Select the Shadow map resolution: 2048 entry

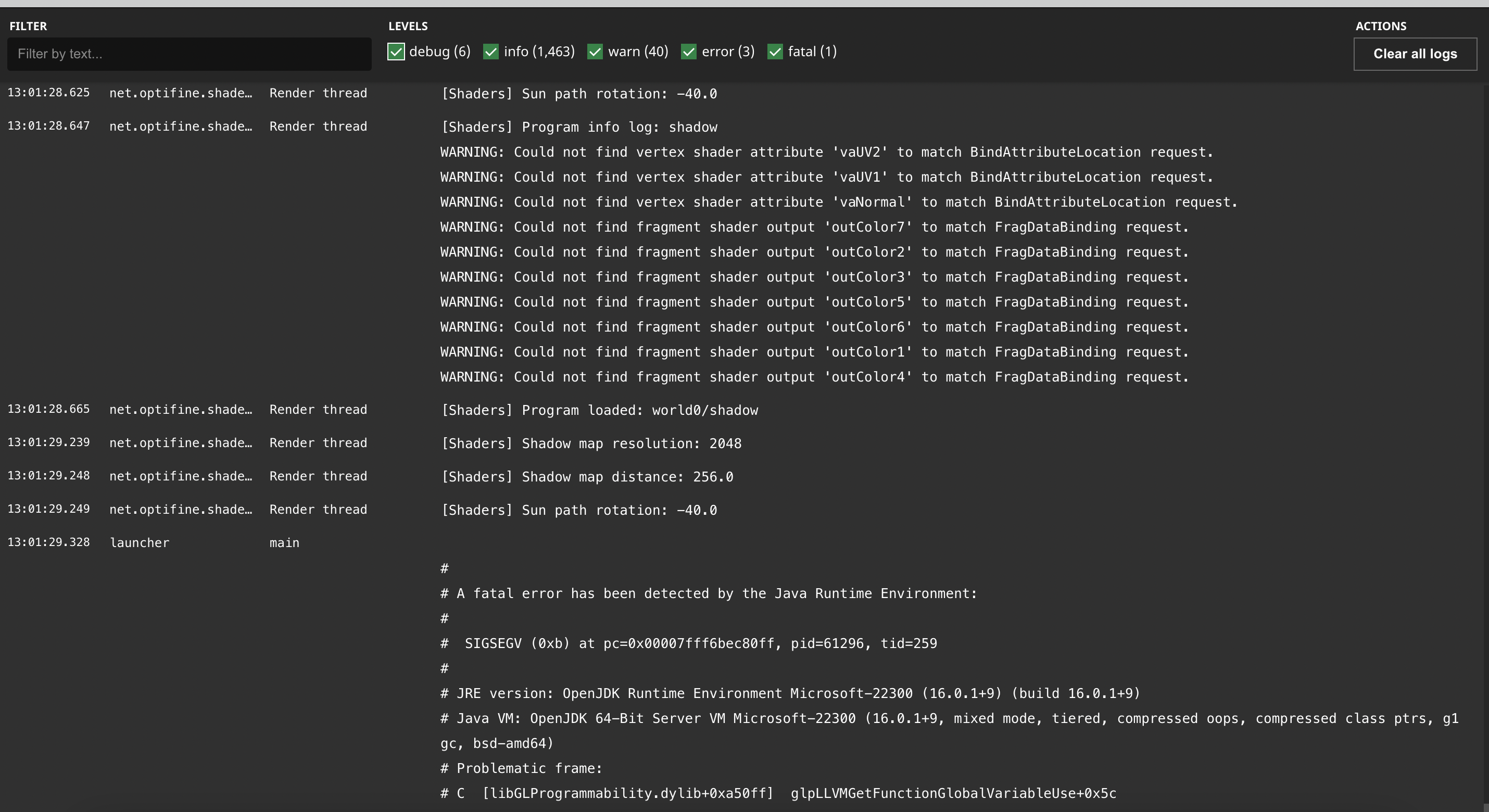click(591, 444)
